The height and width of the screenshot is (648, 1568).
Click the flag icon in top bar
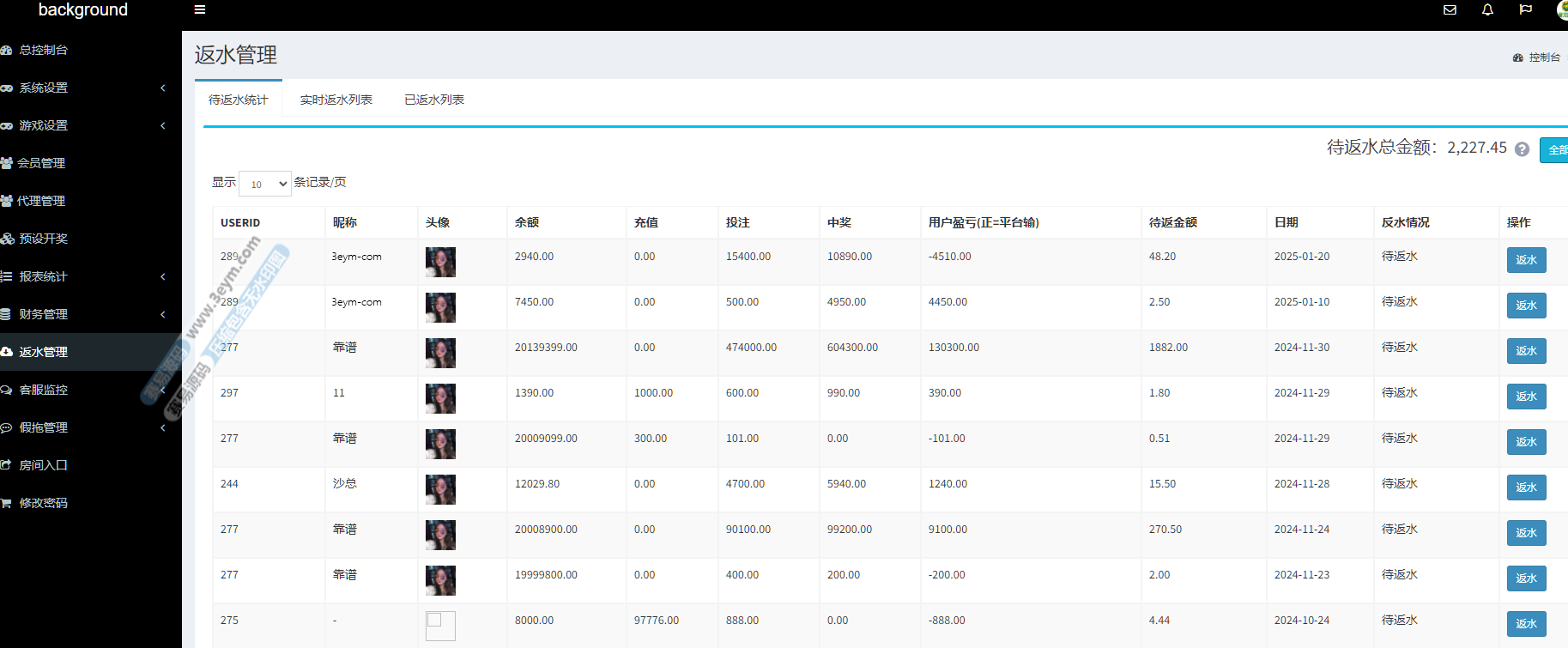[1525, 10]
